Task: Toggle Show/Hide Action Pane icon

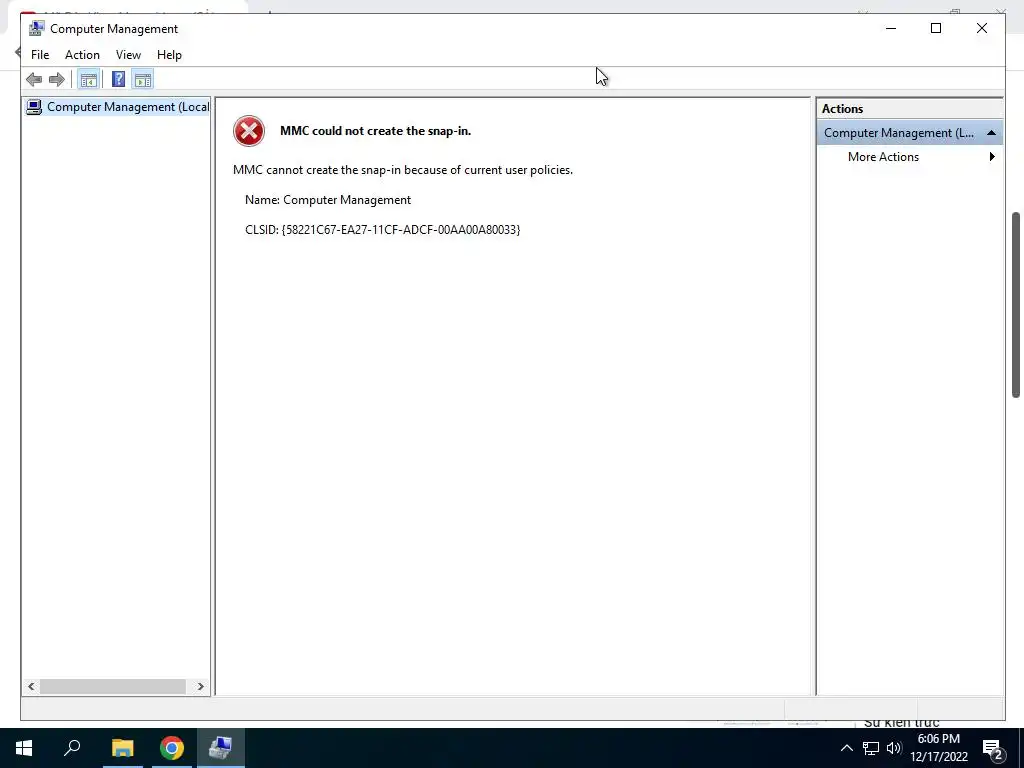Action: (x=142, y=80)
